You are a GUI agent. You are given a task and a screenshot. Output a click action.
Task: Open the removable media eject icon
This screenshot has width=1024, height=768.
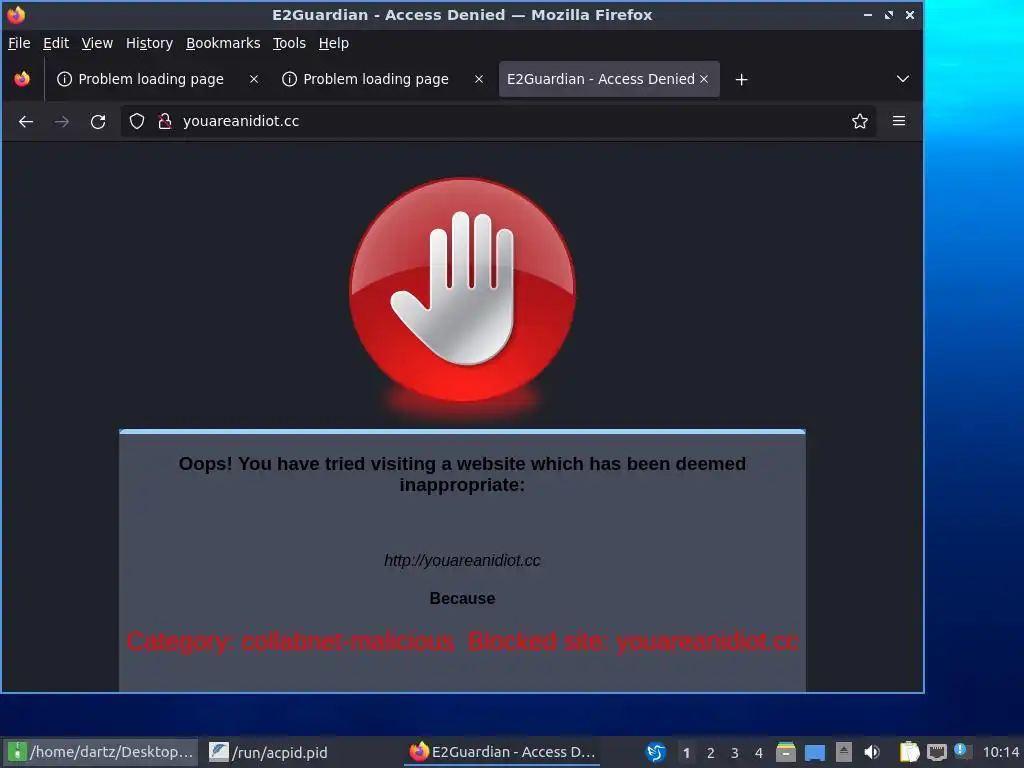click(x=844, y=752)
